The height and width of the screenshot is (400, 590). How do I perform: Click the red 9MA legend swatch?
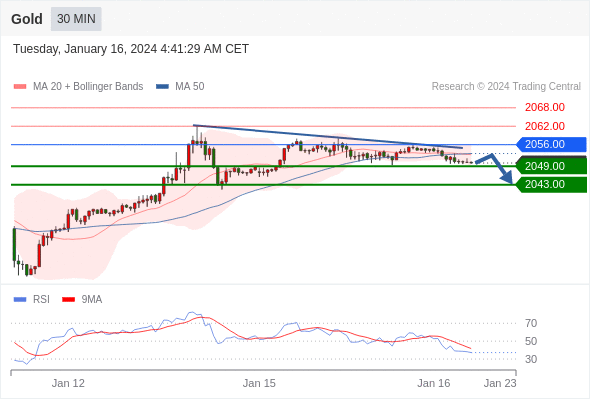(x=68, y=300)
